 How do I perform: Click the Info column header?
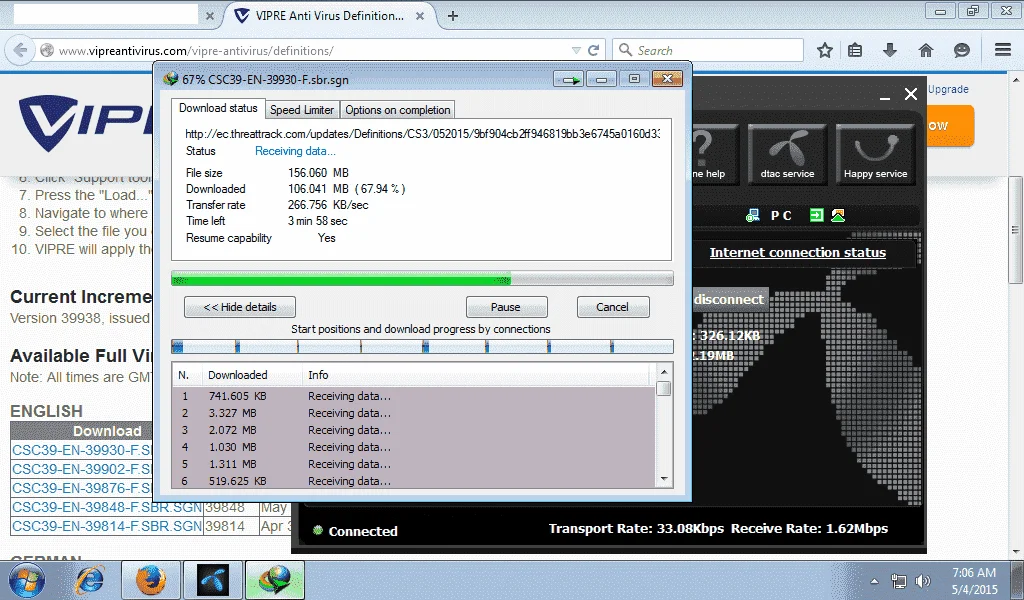318,375
